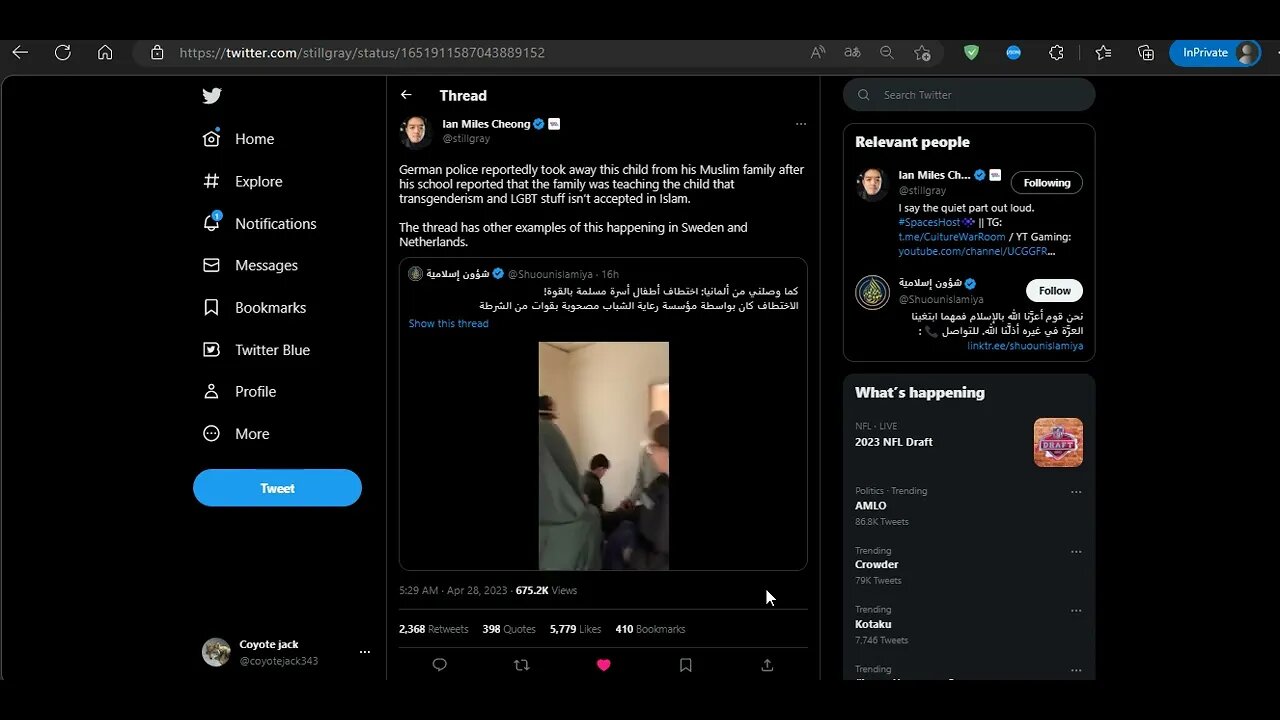Open options dots for AMLO trend
1280x720 pixels.
pos(1076,492)
